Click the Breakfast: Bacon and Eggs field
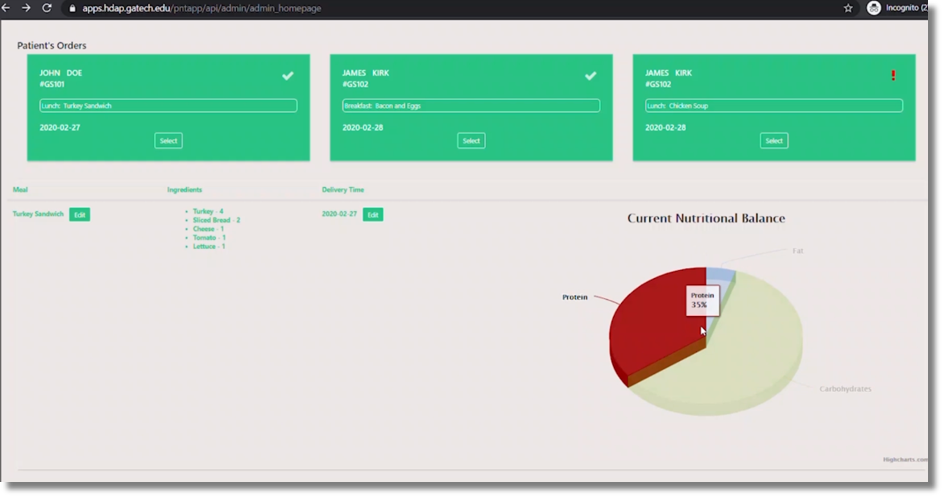Image resolution: width=942 pixels, height=496 pixels. click(x=471, y=106)
